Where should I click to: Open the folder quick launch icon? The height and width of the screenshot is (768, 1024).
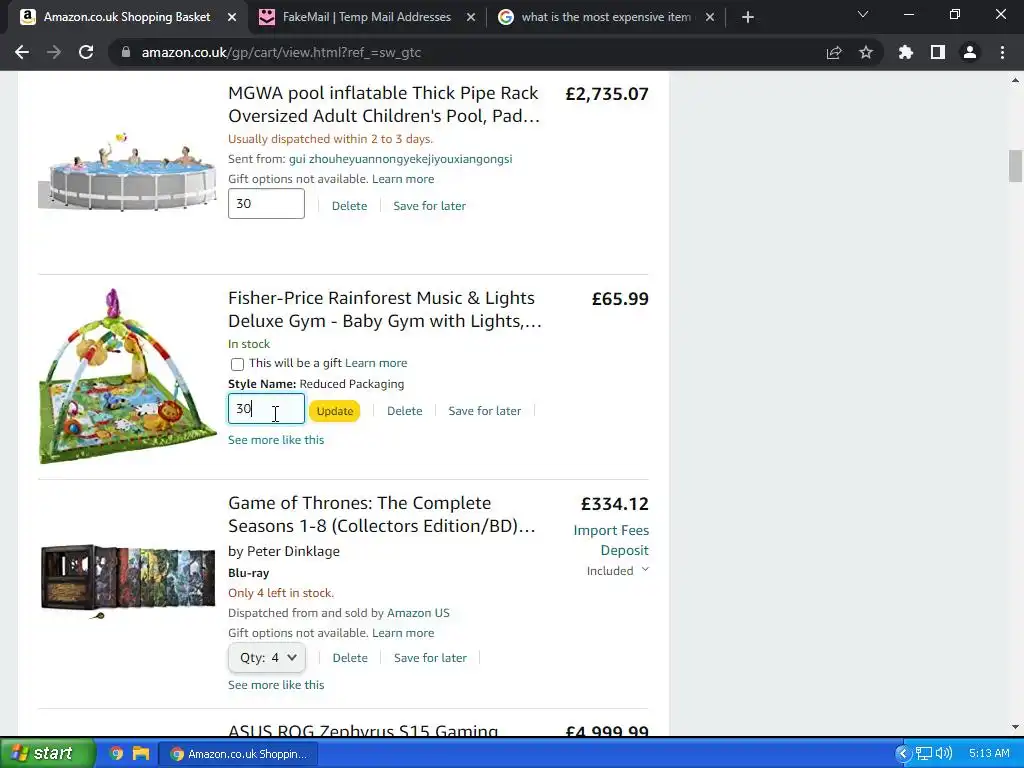pos(140,753)
